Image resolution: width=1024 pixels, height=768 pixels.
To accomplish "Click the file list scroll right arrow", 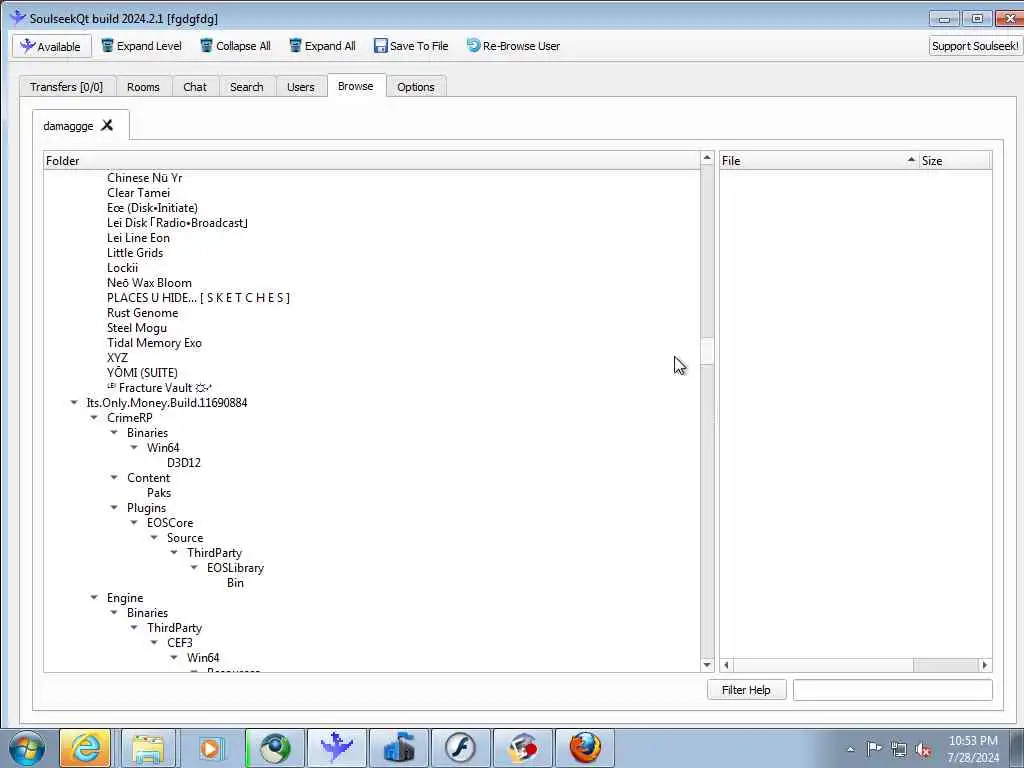I will [985, 665].
